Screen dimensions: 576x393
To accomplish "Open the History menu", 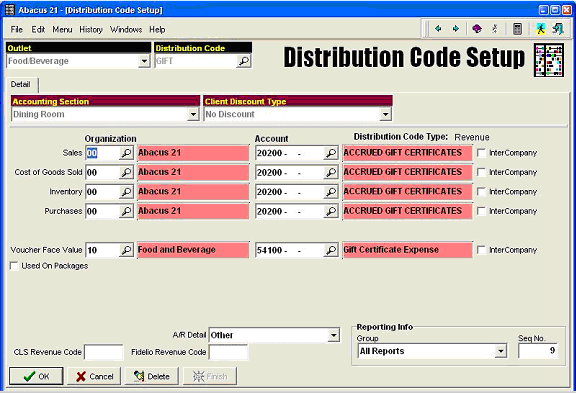I will point(91,29).
